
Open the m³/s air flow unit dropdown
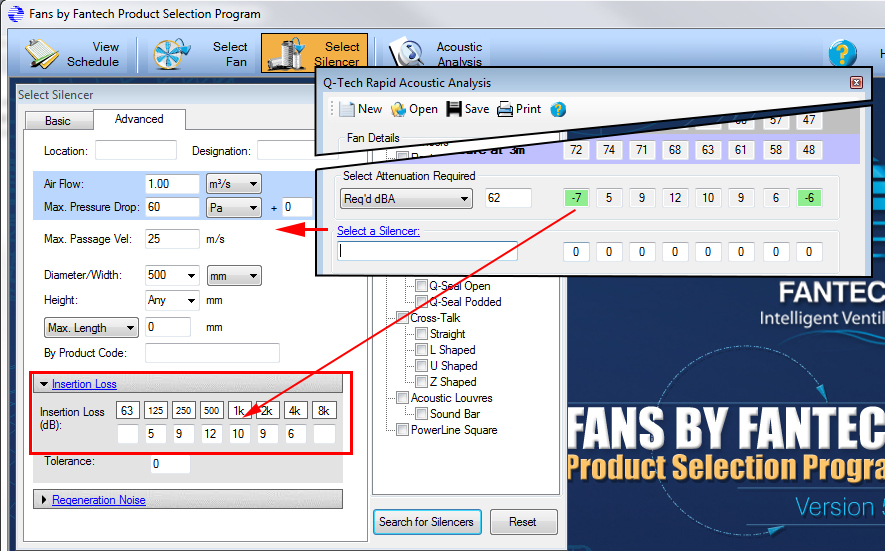(x=233, y=184)
